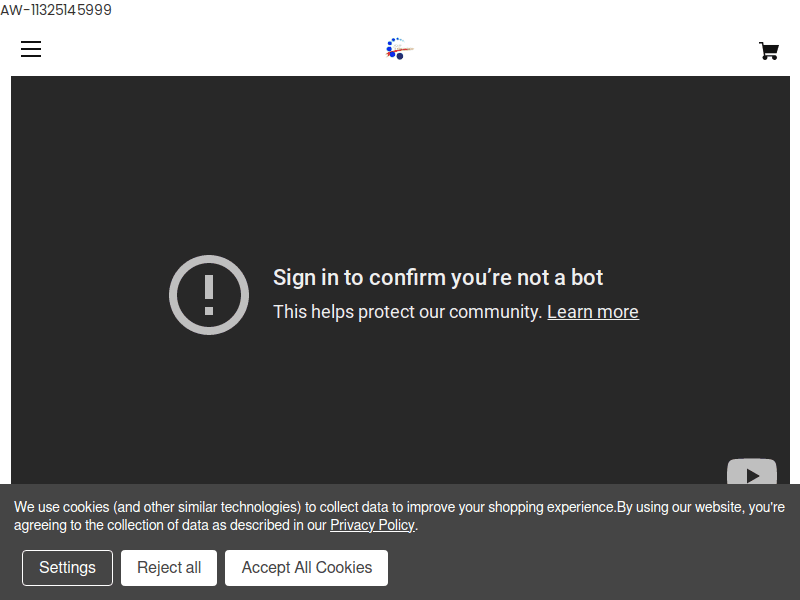Open cookie Settings
This screenshot has width=800, height=600.
(x=67, y=568)
